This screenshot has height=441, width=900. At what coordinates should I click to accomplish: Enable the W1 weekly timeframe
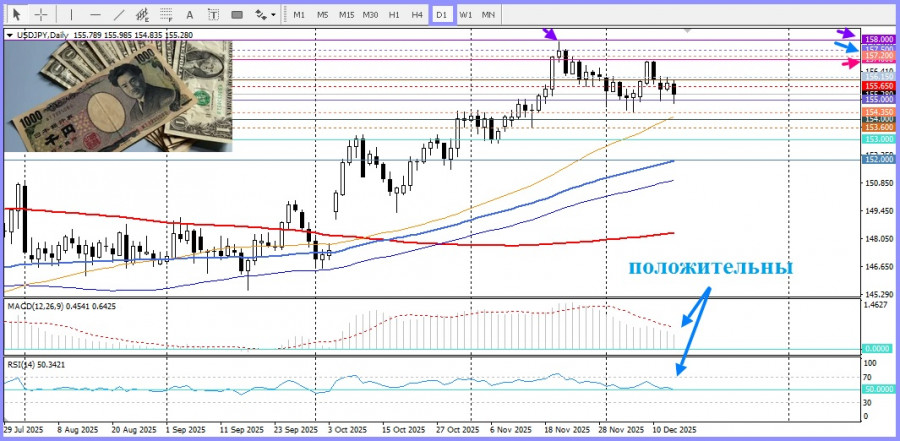click(x=466, y=14)
